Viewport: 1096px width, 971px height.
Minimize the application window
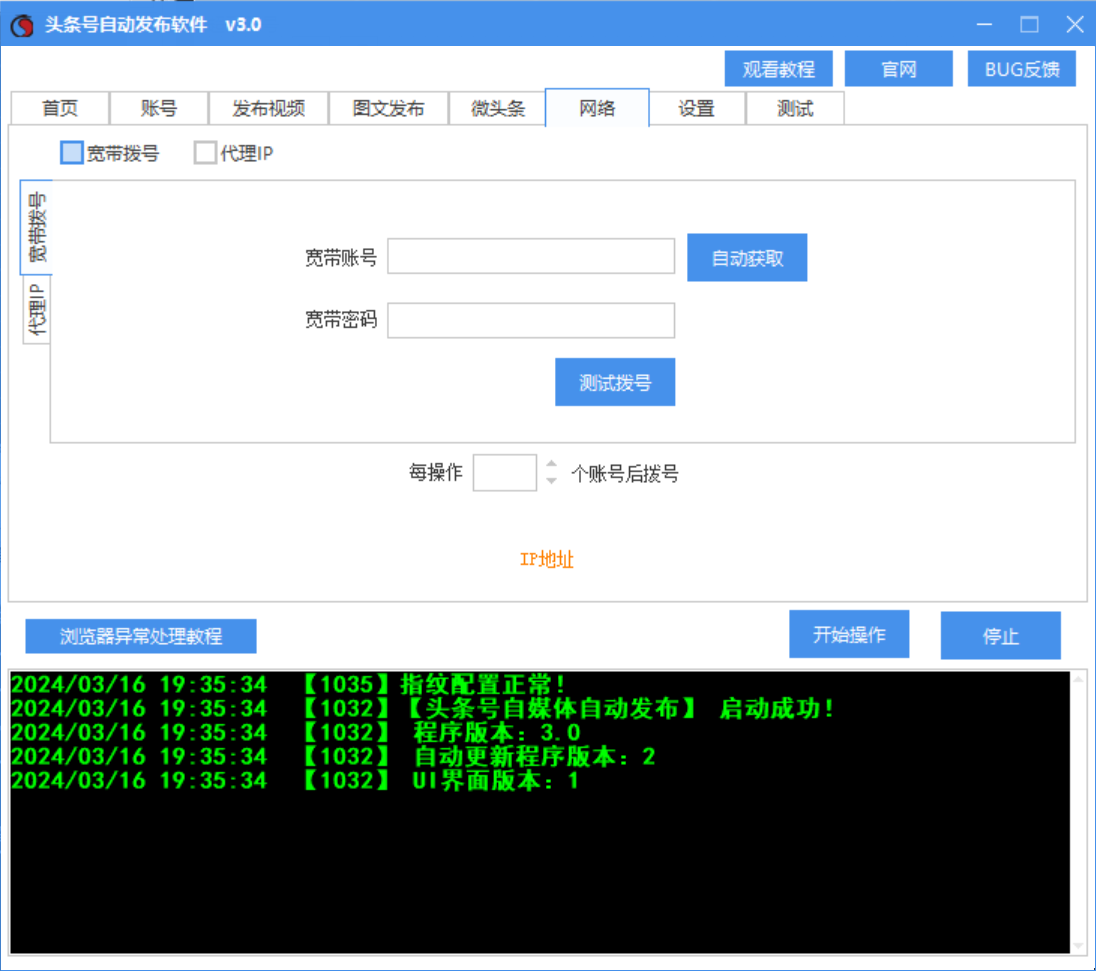pos(984,24)
